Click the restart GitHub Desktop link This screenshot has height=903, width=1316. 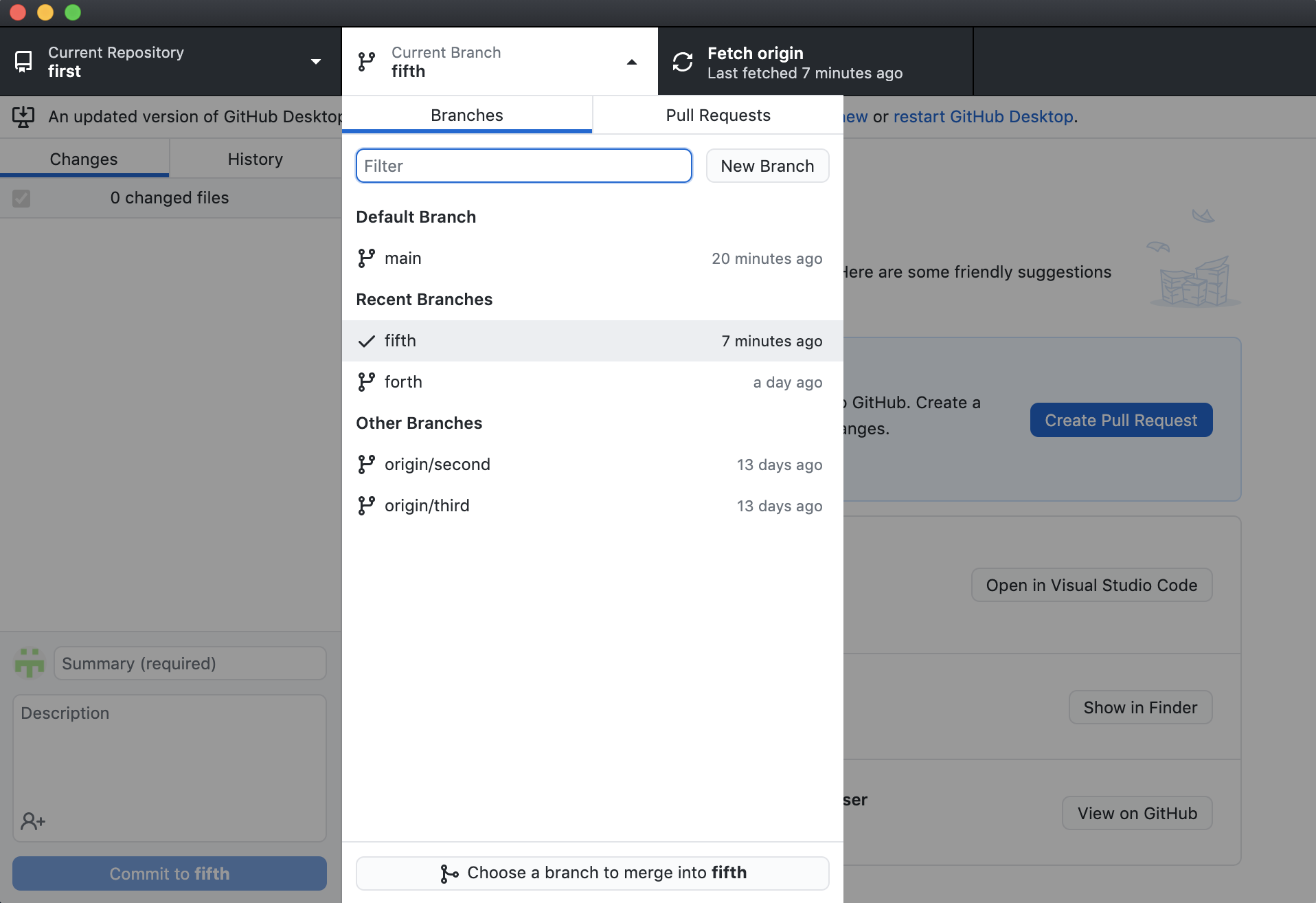pos(983,117)
